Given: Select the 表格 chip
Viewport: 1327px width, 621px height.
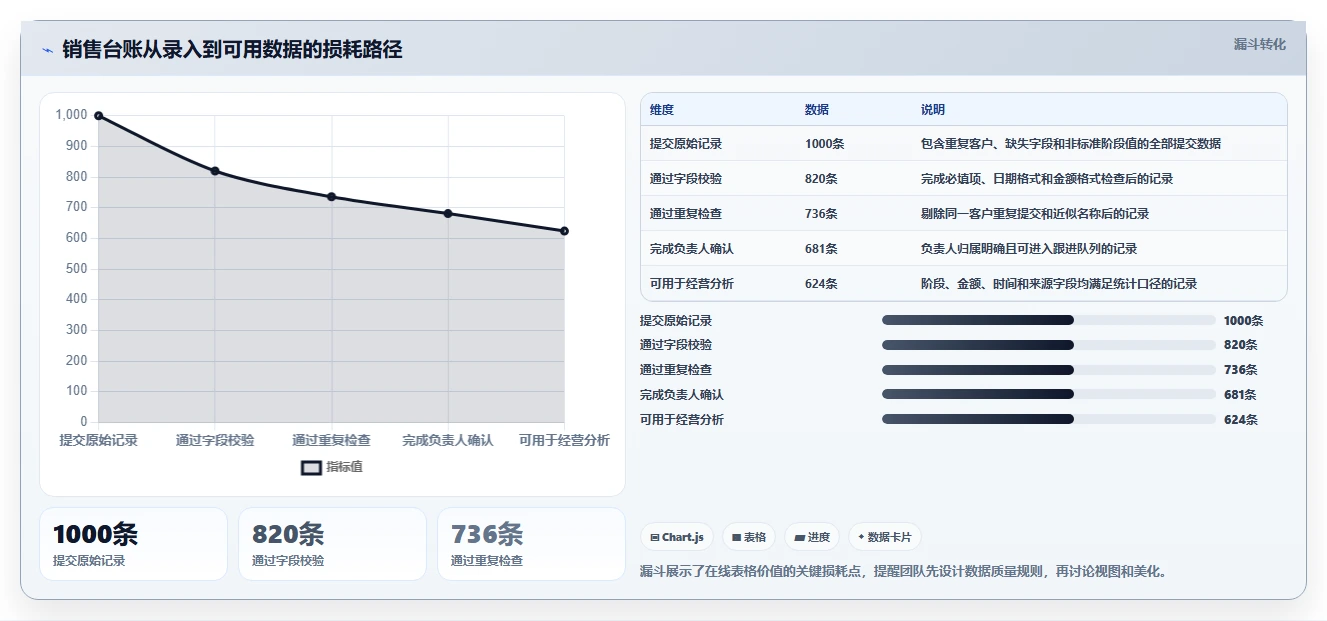Looking at the screenshot, I should [x=749, y=537].
